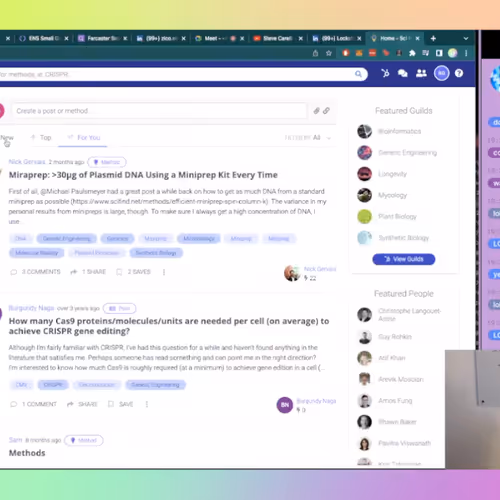Open more options on Miraprep post
This screenshot has height=500, width=500.
164,272
